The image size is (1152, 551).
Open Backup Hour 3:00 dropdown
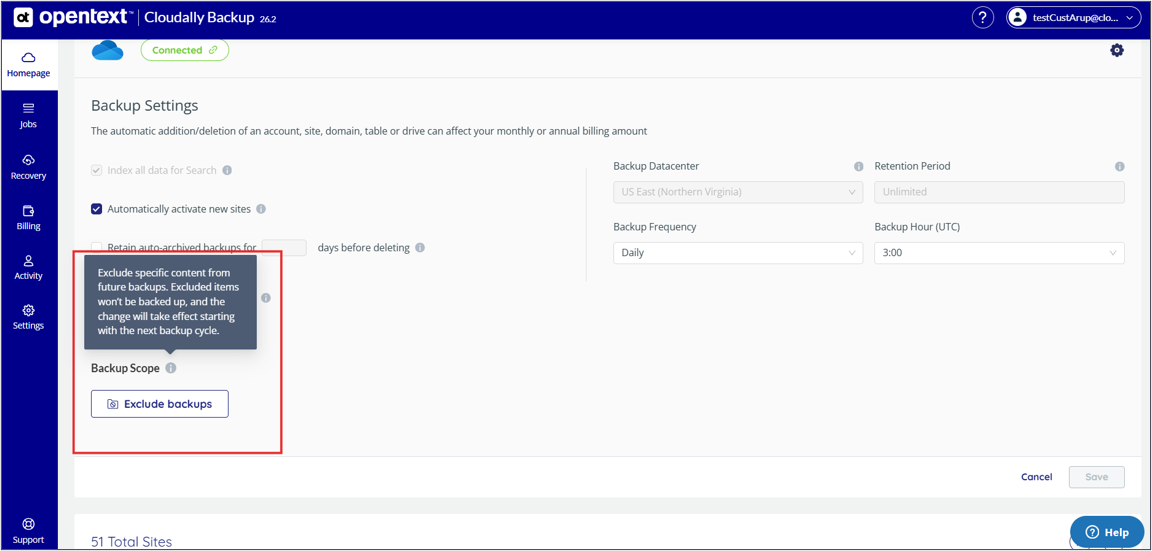[x=999, y=253]
